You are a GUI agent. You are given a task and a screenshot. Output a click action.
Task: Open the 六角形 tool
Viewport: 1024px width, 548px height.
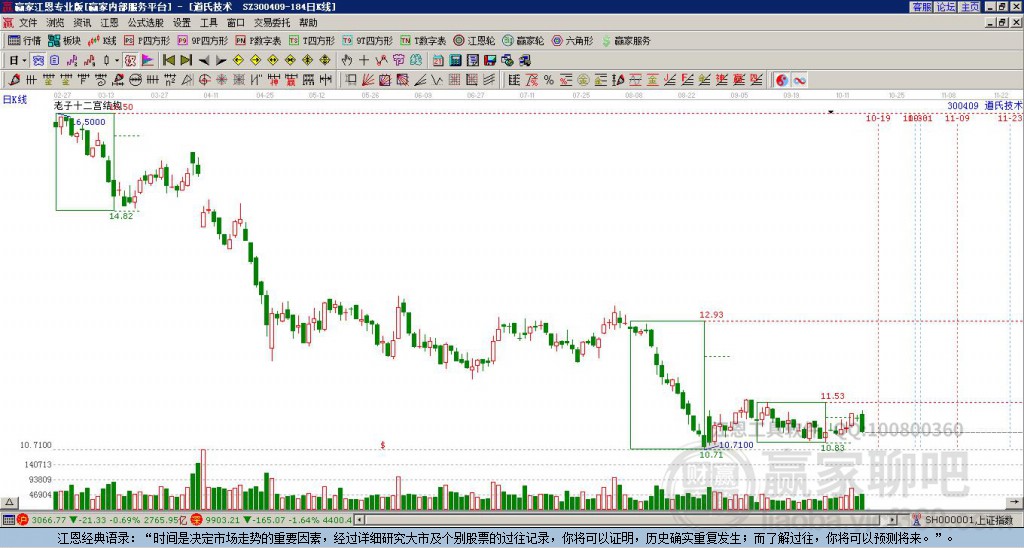coord(572,40)
